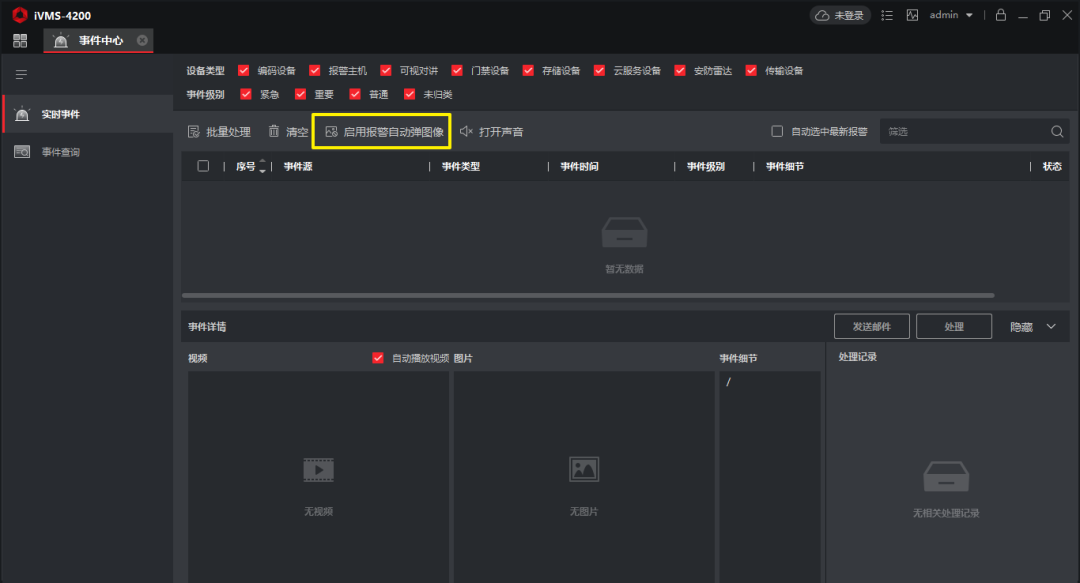Click the search magnifier icon
Screen dimensions: 1080x583
[1057, 131]
